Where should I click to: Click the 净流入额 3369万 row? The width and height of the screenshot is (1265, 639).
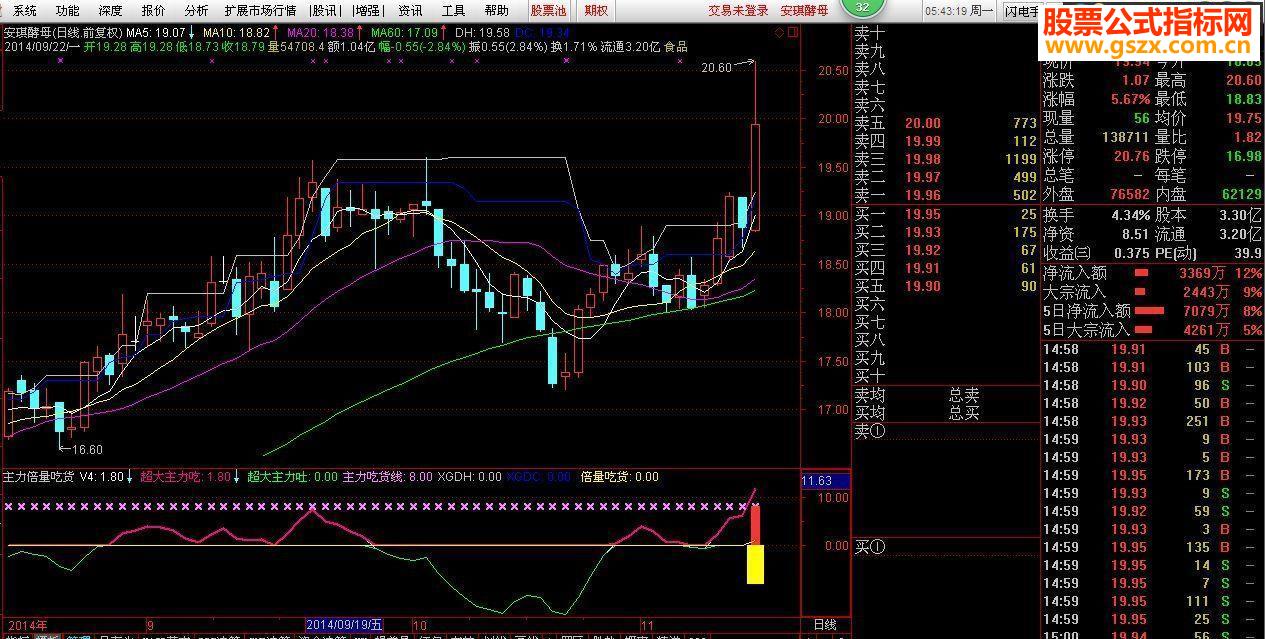tap(1153, 272)
